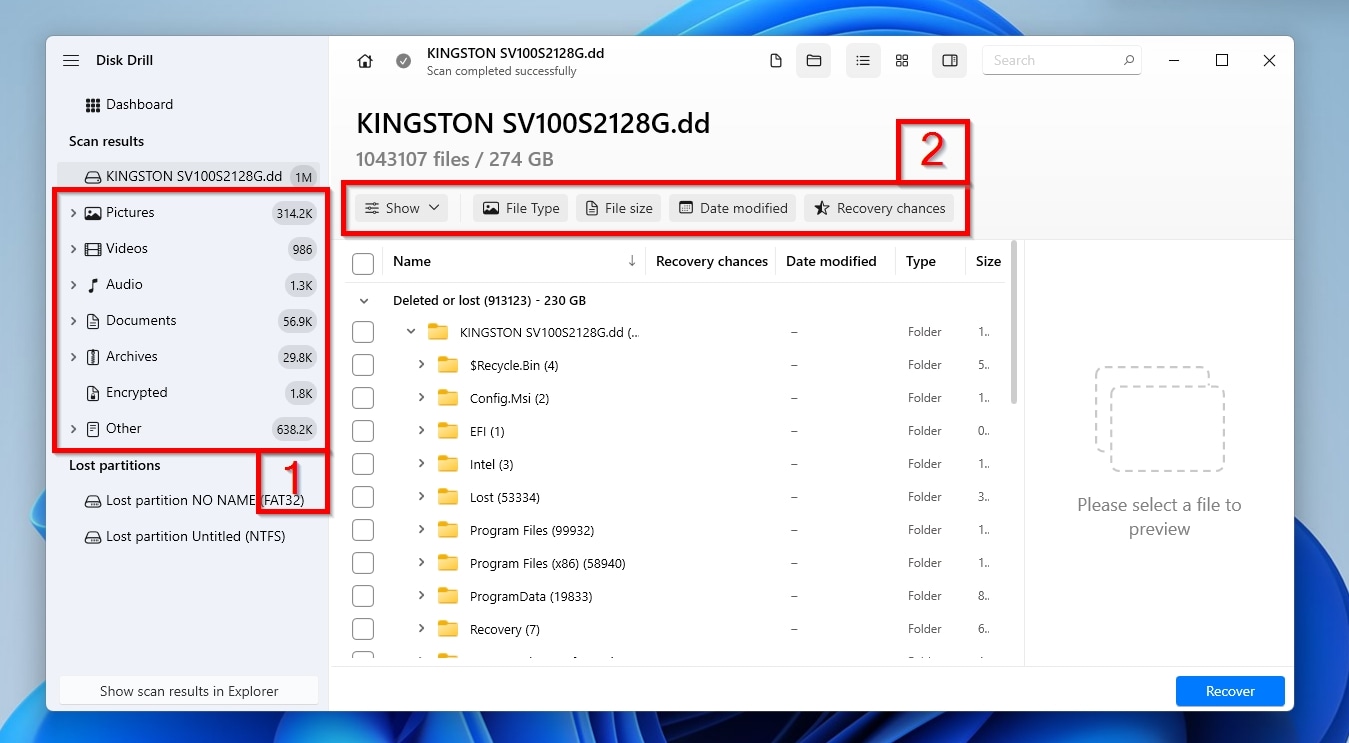Open the Show filter dropdown

[401, 208]
